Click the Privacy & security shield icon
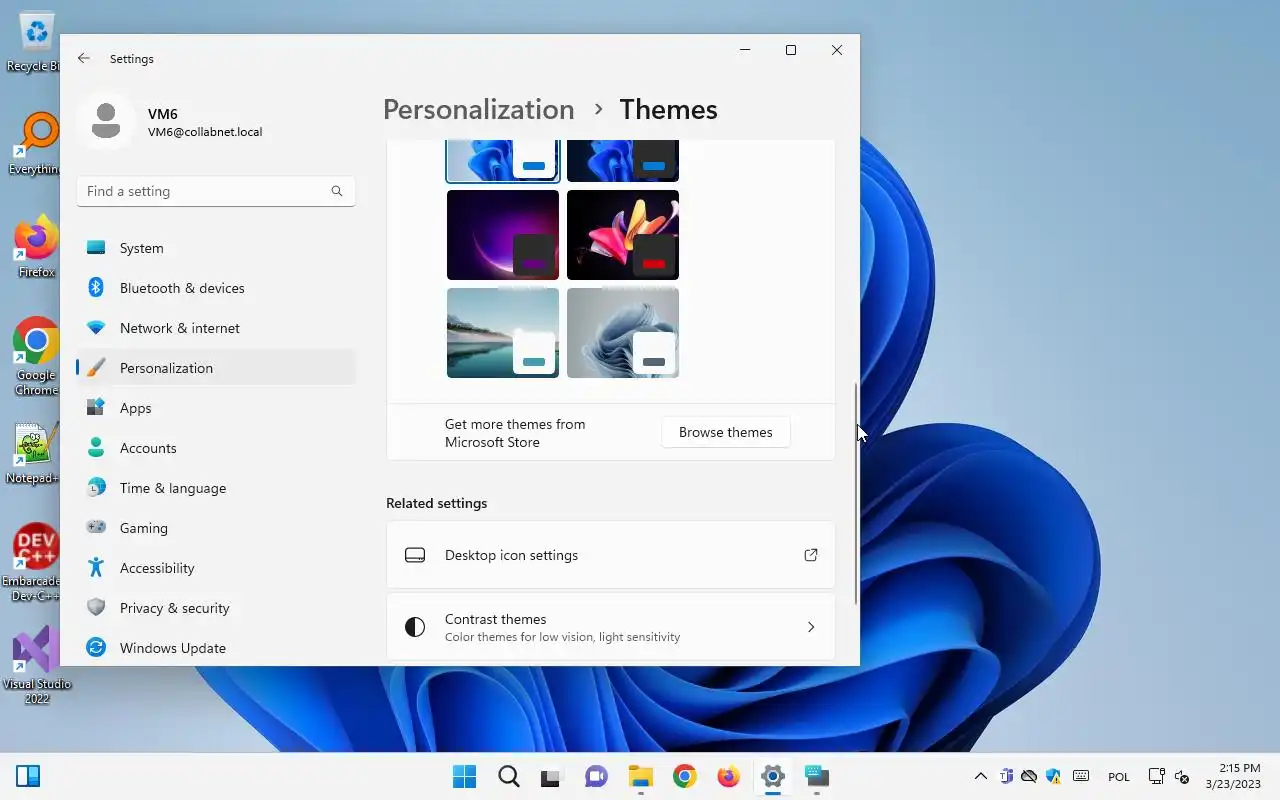Image resolution: width=1280 pixels, height=800 pixels. point(96,608)
